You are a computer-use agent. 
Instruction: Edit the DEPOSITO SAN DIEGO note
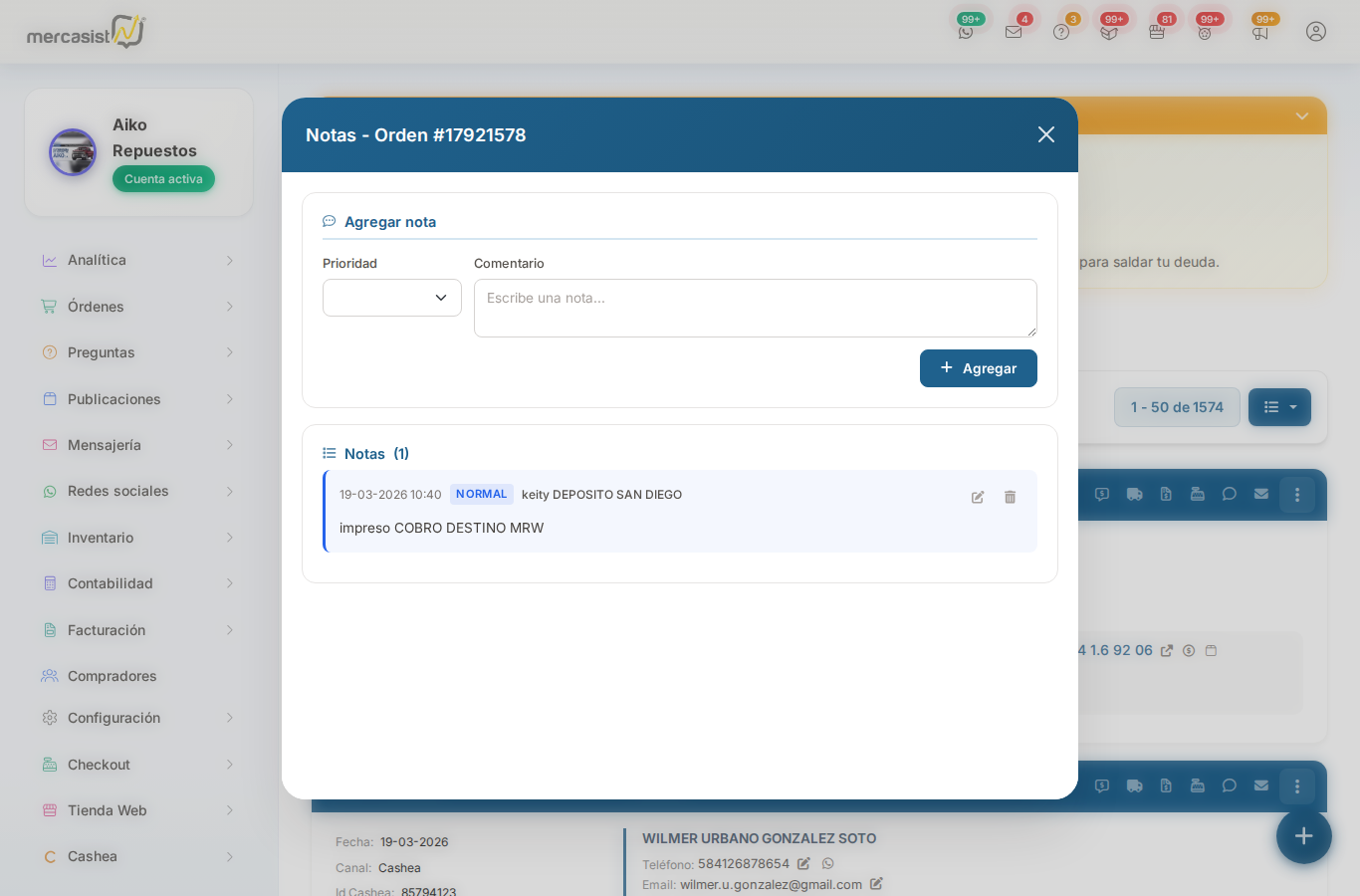978,497
